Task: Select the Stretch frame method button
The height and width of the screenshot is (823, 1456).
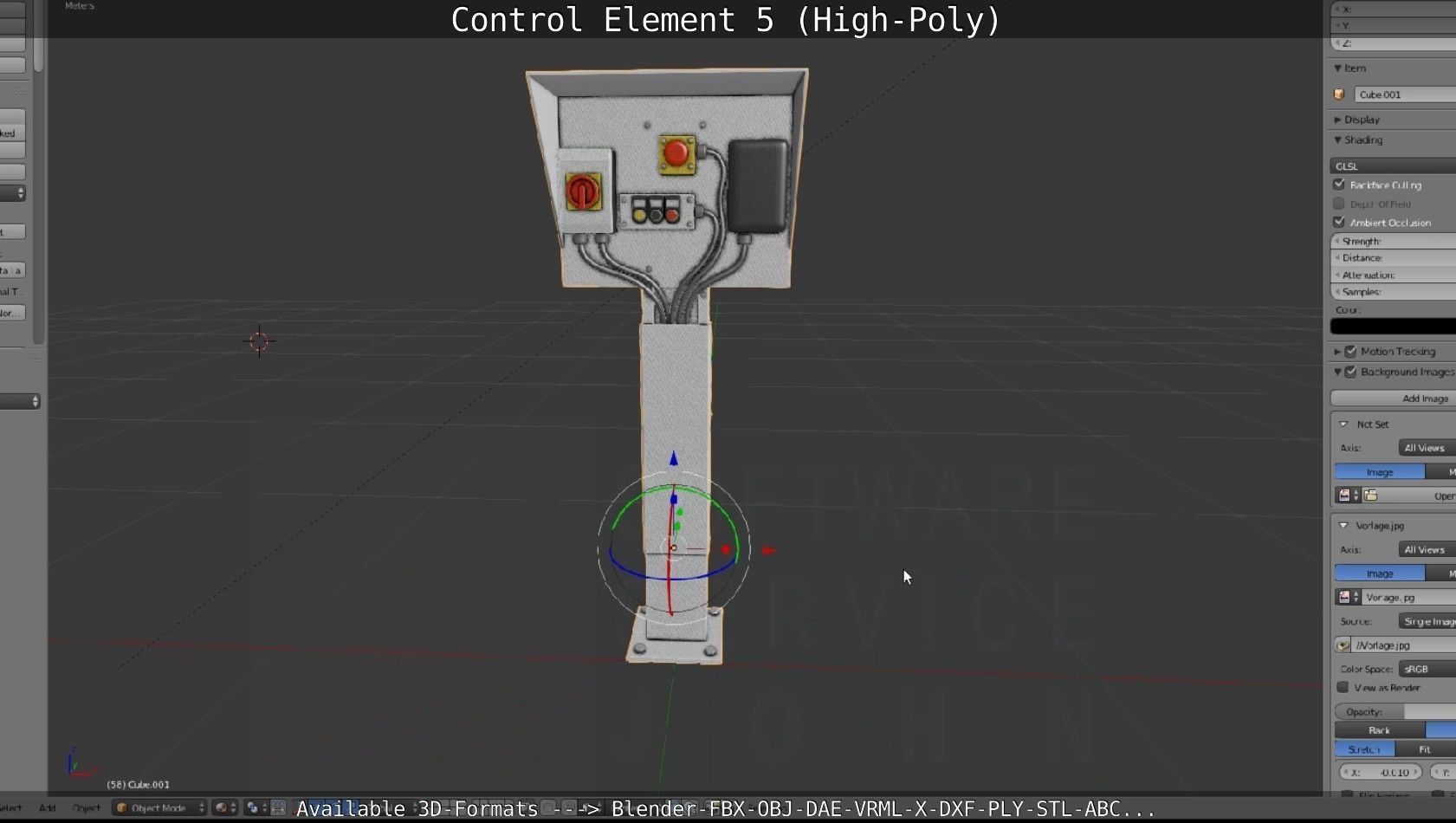Action: [x=1364, y=749]
